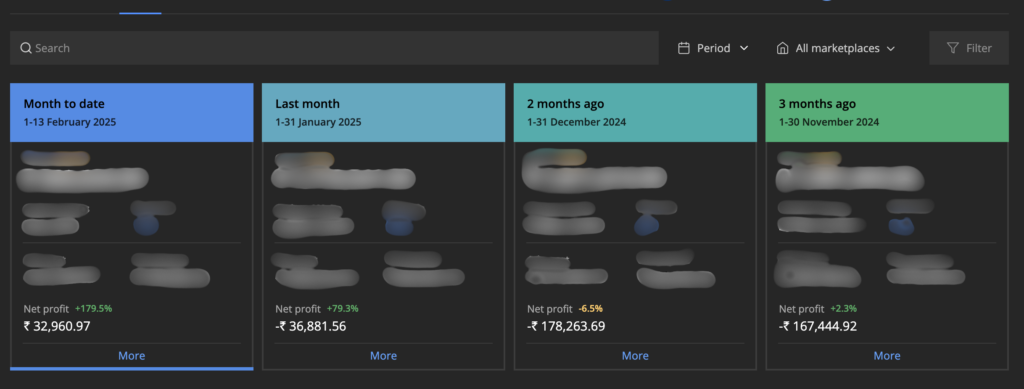1024x389 pixels.
Task: Select the 3 months ago card header
Action: (887, 112)
